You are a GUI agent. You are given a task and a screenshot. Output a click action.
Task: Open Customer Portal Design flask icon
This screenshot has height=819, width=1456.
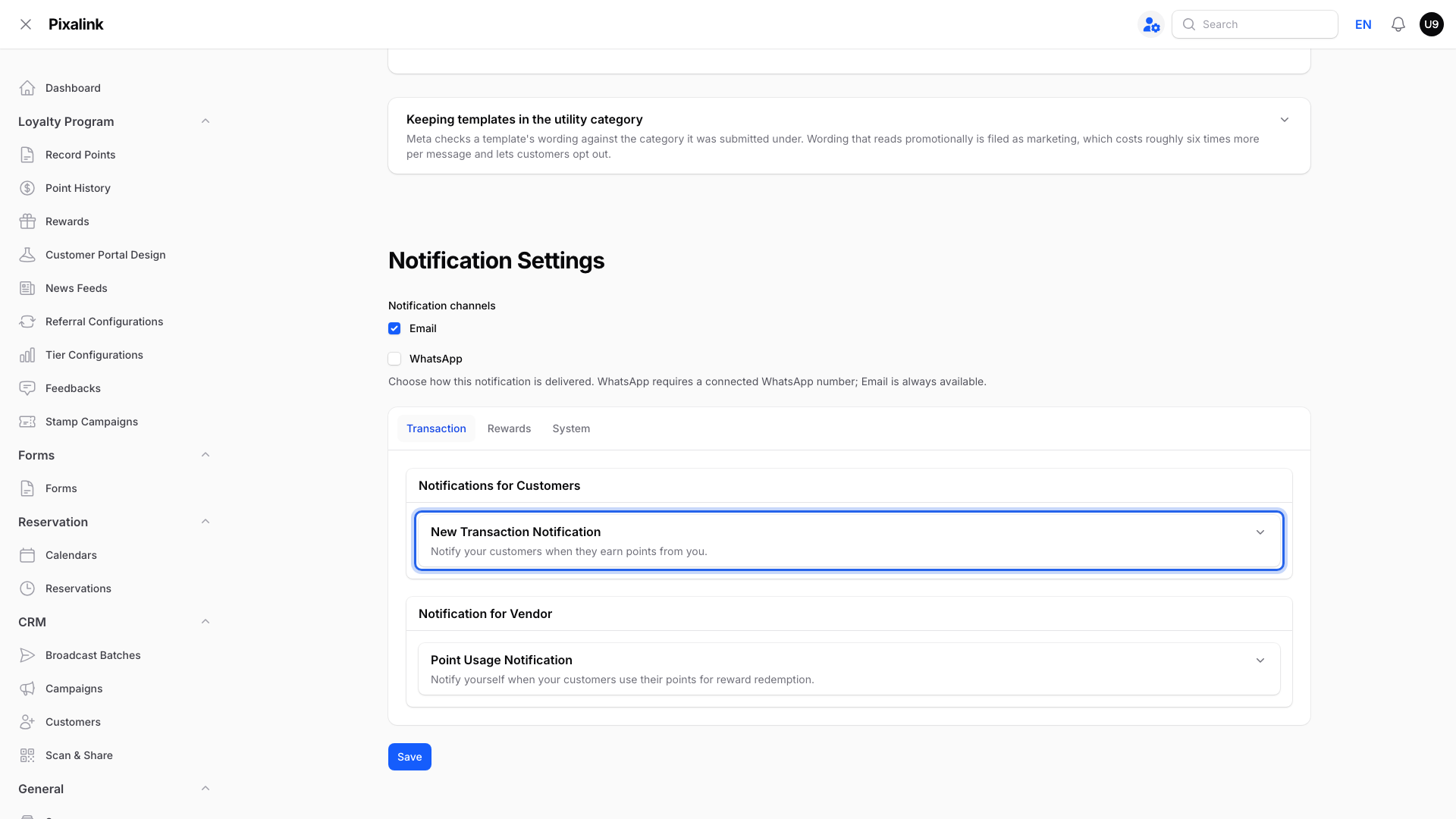(x=27, y=255)
